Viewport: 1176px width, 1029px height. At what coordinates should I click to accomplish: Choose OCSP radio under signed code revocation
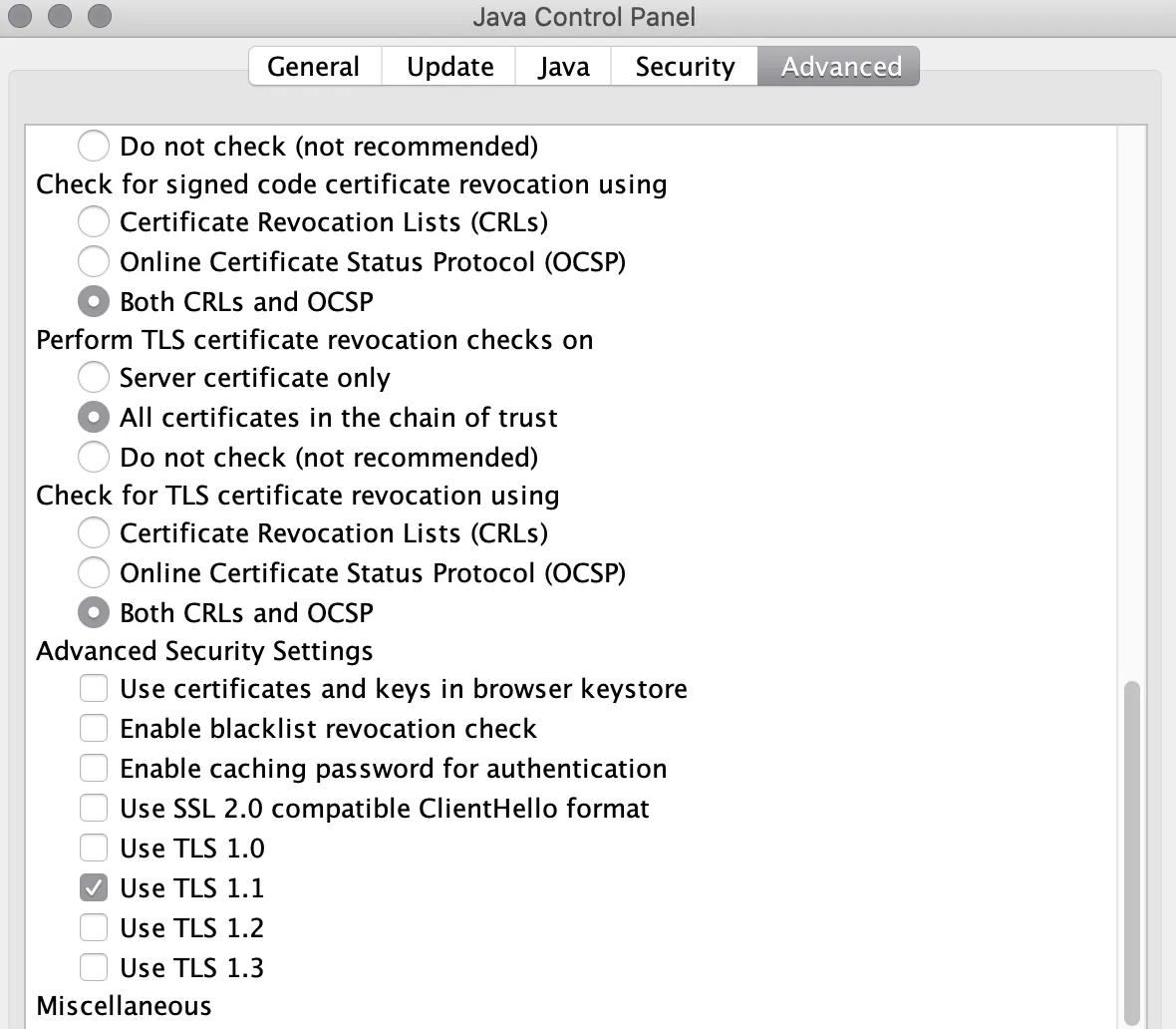(x=94, y=262)
